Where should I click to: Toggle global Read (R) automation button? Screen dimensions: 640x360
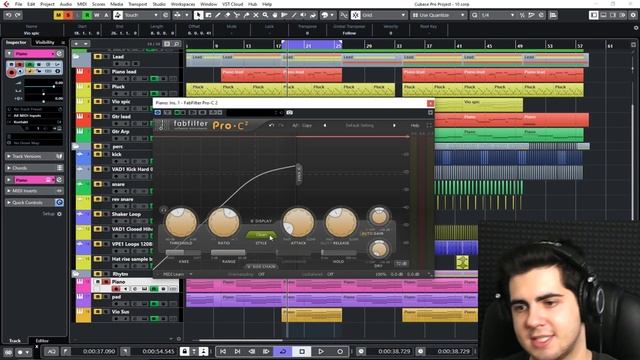tap(87, 15)
